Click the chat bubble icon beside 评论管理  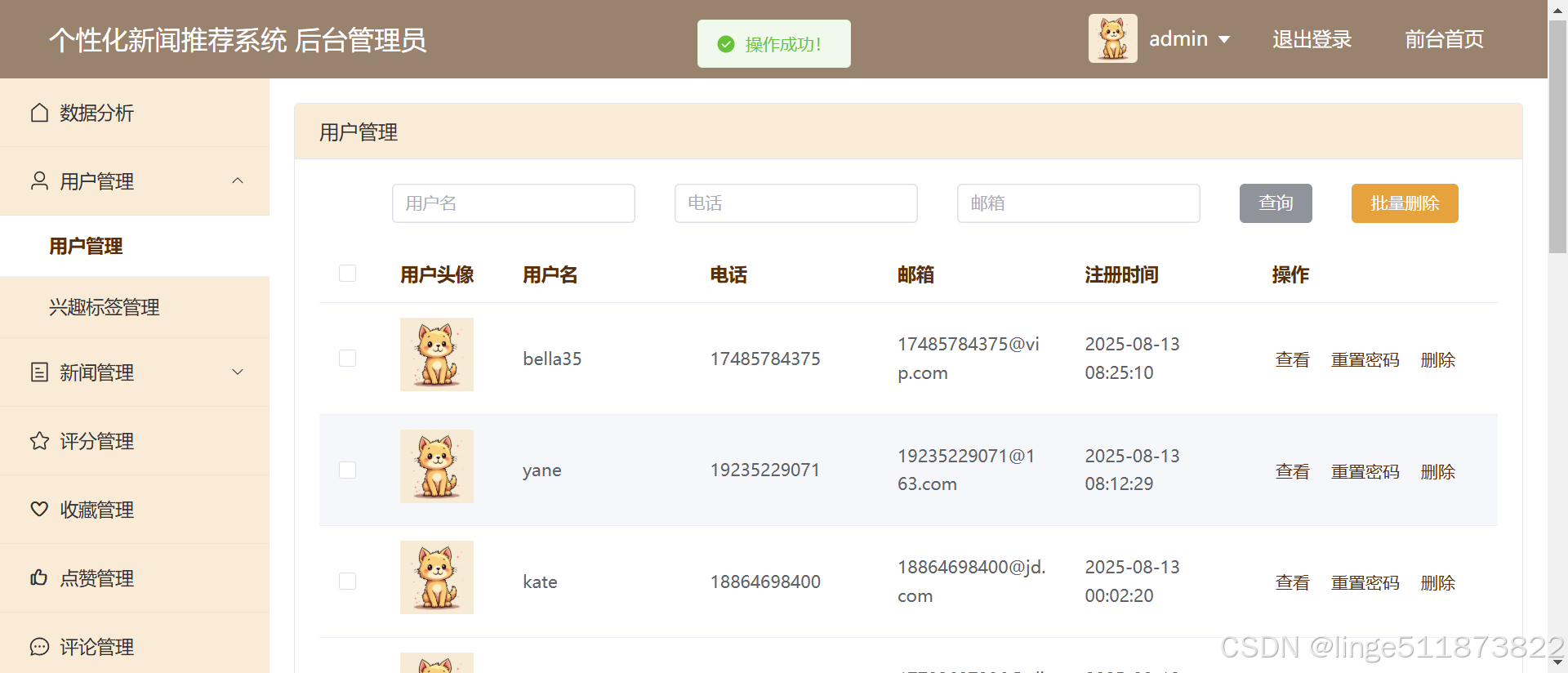point(39,647)
